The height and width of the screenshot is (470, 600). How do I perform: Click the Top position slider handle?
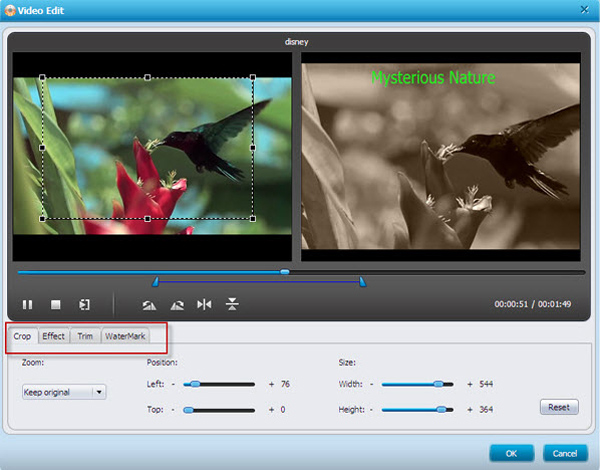(188, 410)
